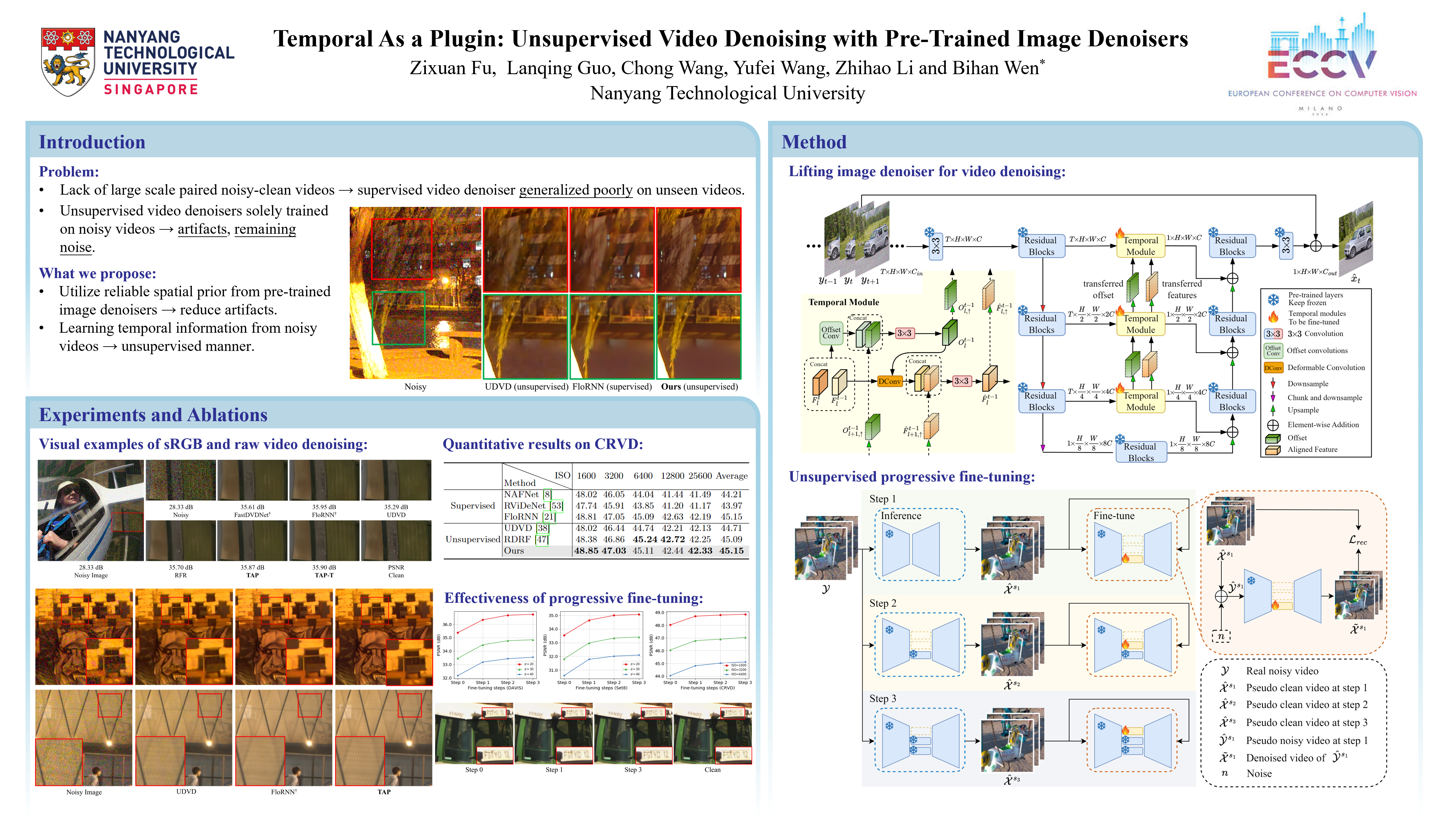Click the red Downsample arrow in legend
The image size is (1456, 820).
coord(1273,383)
